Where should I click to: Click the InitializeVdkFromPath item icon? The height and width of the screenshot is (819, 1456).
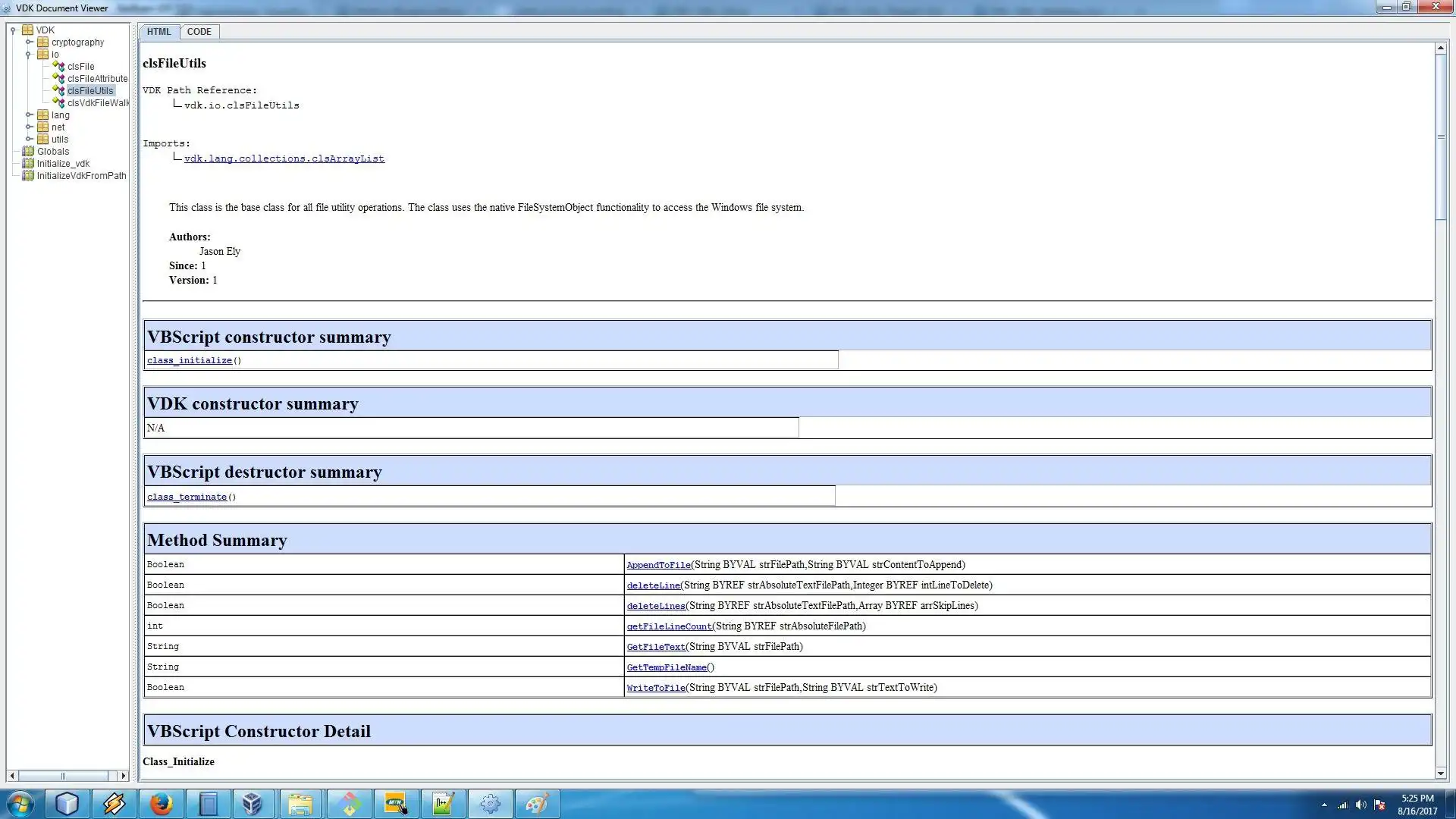[x=28, y=175]
